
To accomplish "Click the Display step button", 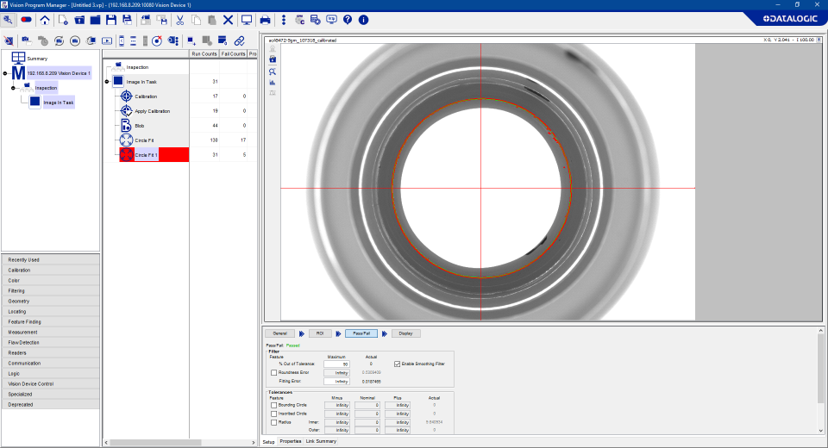I will pos(405,333).
